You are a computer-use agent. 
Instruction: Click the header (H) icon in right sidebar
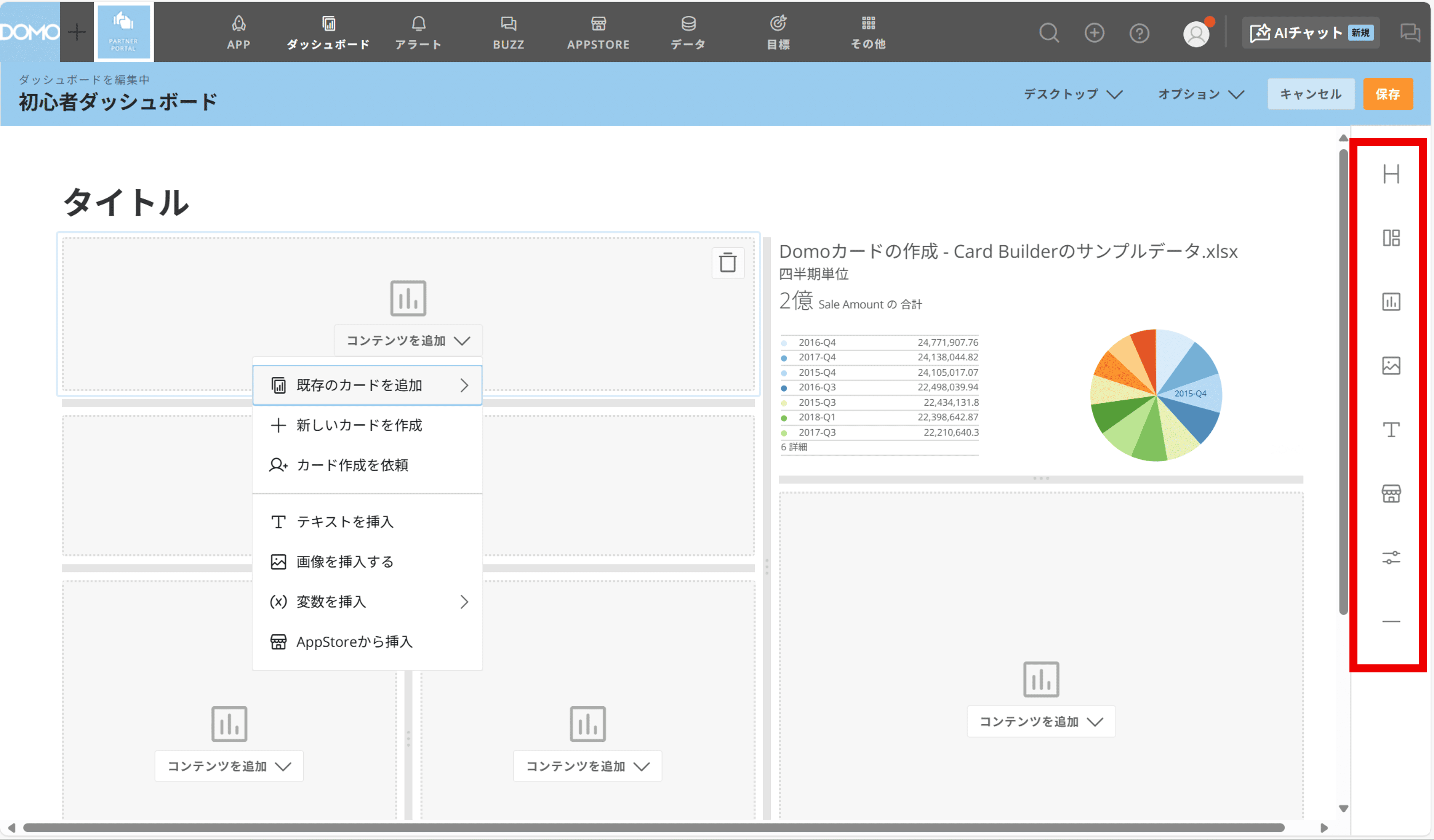tap(1391, 174)
